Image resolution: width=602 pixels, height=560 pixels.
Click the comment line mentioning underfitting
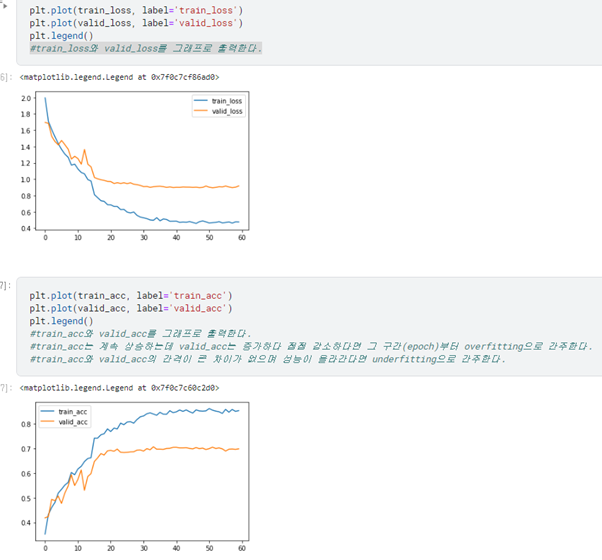(x=268, y=359)
